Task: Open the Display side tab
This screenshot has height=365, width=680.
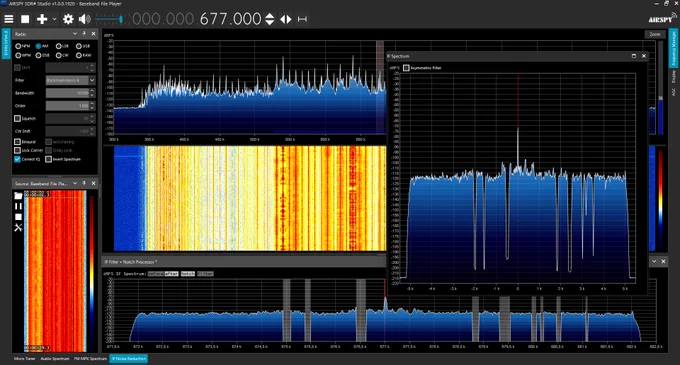Action: 673,77
